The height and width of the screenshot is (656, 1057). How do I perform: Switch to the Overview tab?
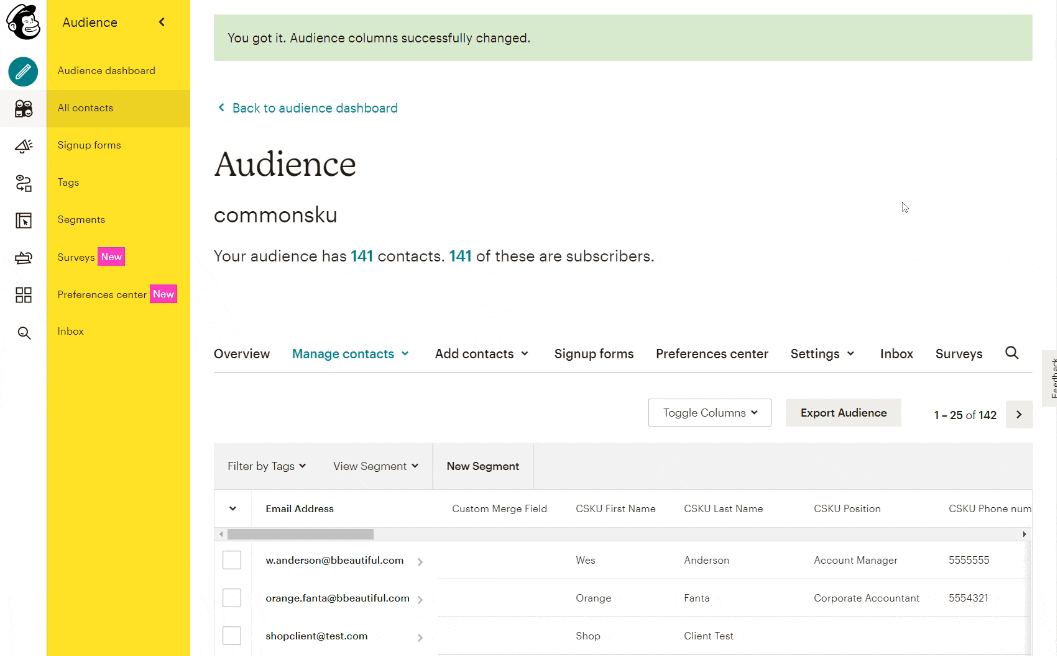click(x=241, y=353)
